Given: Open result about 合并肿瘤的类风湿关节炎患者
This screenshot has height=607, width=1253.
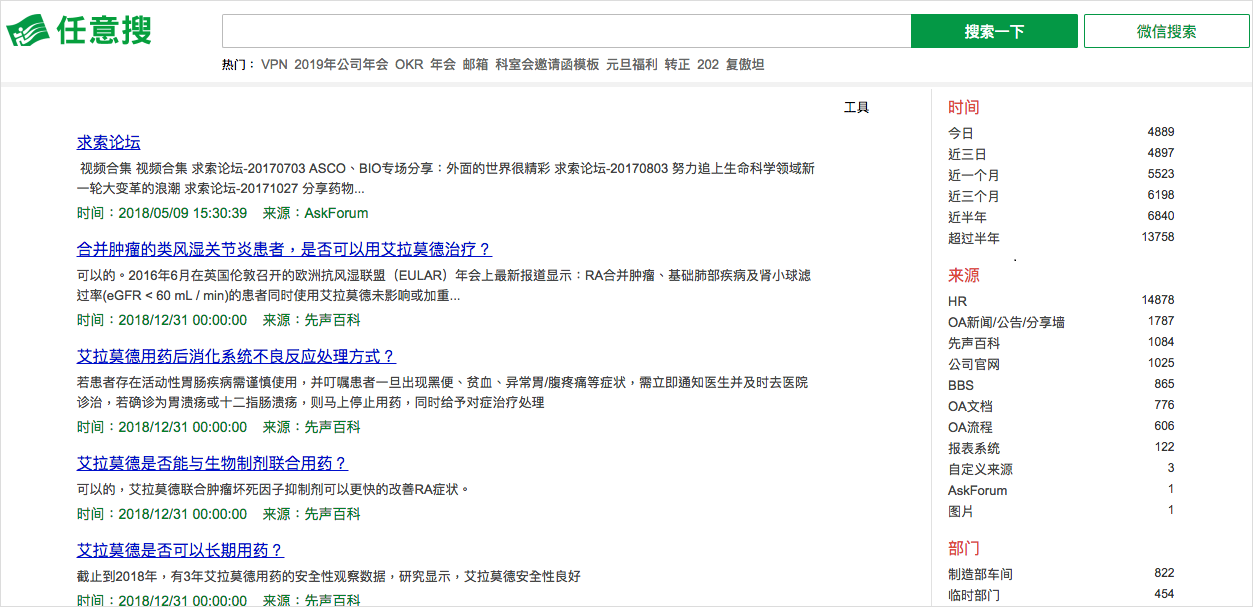Looking at the screenshot, I should click(284, 249).
